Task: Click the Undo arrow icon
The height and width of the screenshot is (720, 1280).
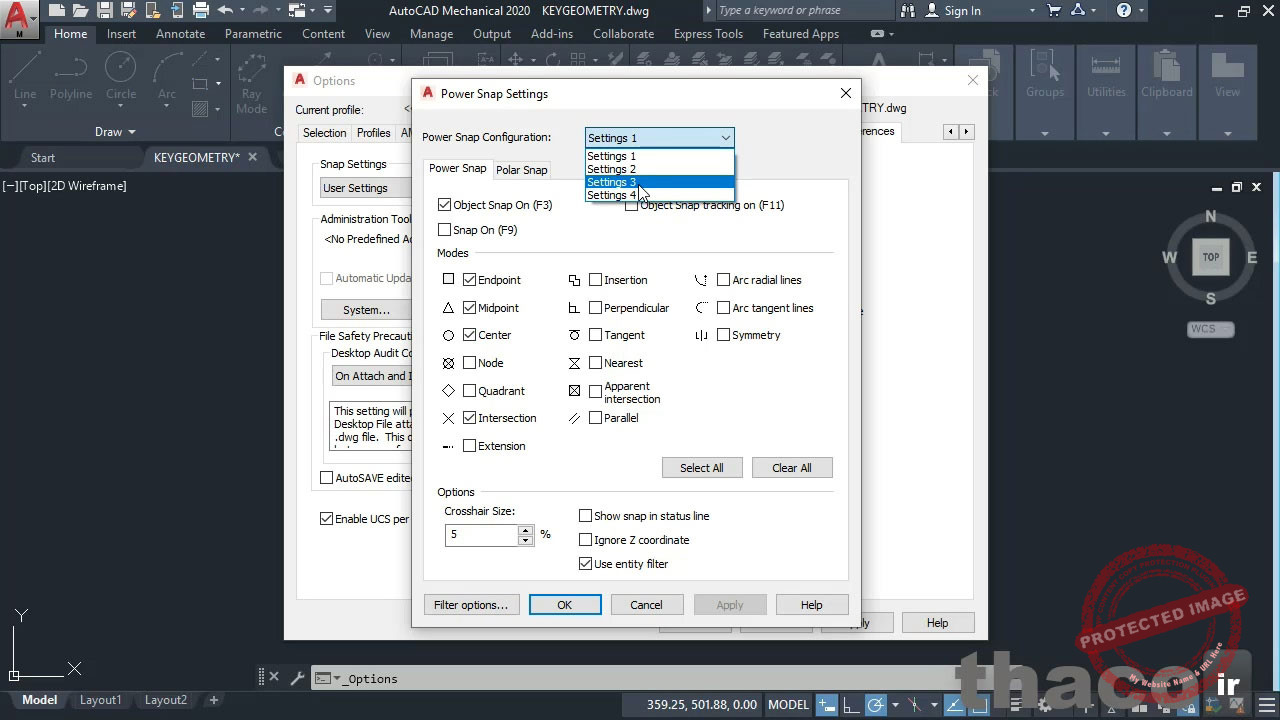Action: (x=225, y=10)
